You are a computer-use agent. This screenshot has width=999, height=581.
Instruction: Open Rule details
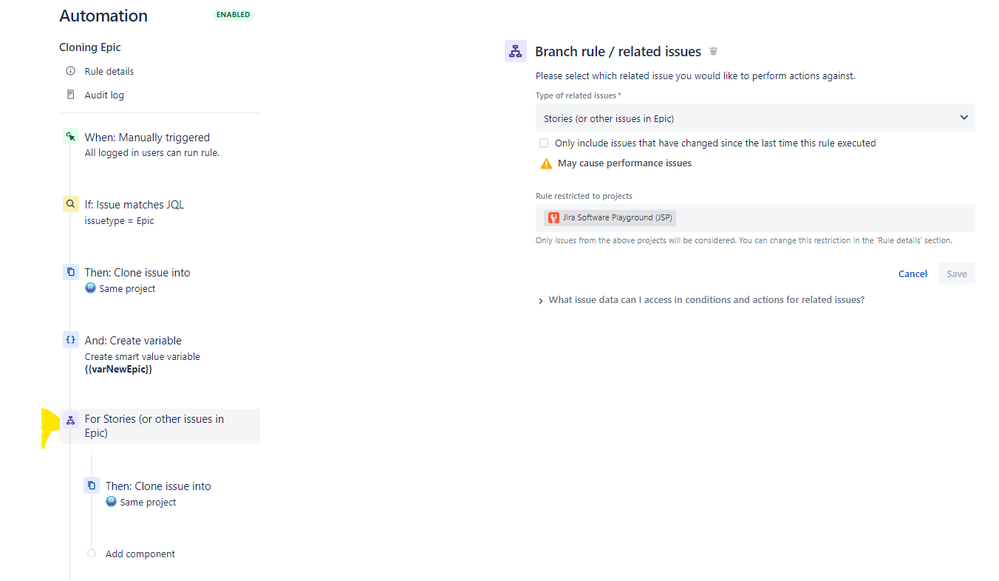click(x=109, y=71)
